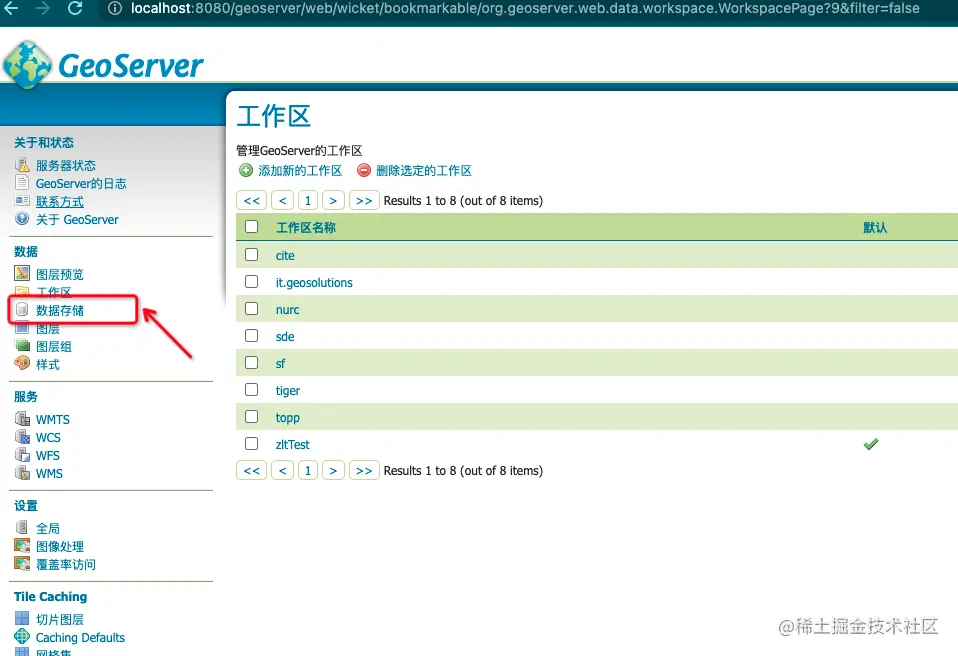Click 添加新的工作区 link
This screenshot has width=958, height=656.
pyautogui.click(x=300, y=170)
